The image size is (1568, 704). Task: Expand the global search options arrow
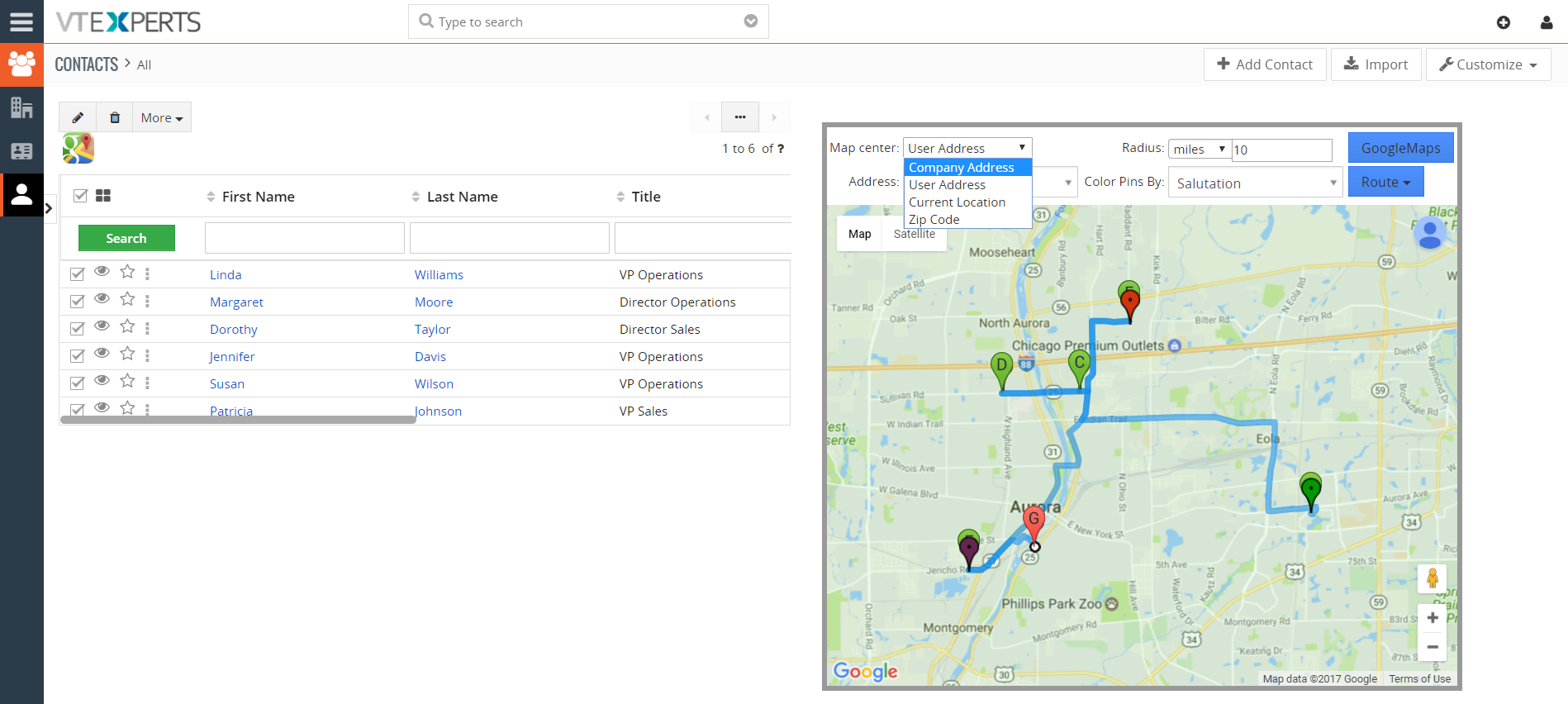(751, 21)
